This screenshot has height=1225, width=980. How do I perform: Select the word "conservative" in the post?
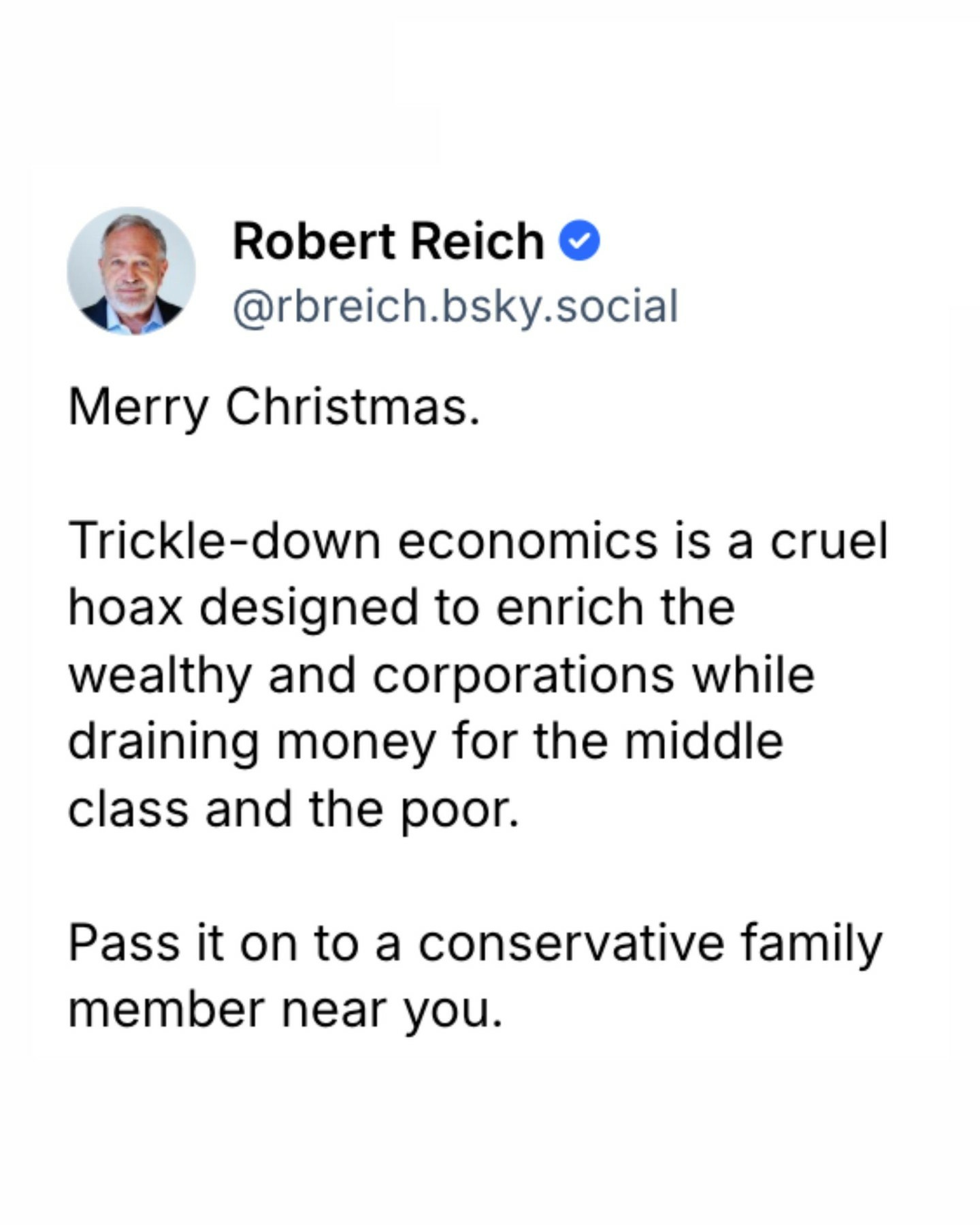tap(571, 943)
